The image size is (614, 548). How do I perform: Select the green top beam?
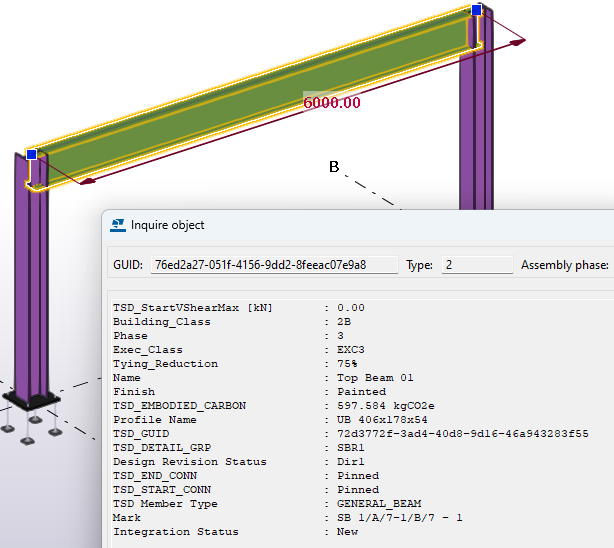[x=255, y=98]
